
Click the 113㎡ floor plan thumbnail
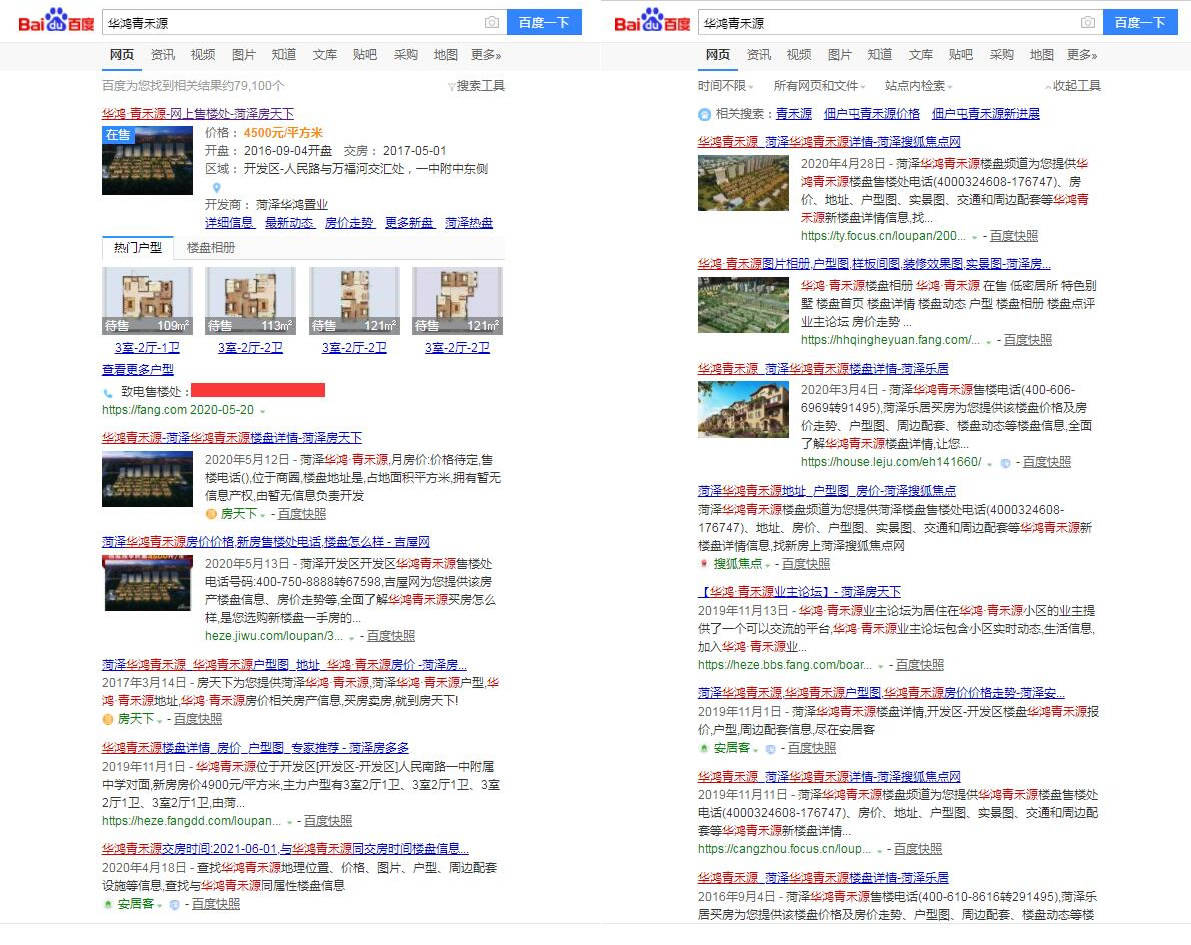pyautogui.click(x=251, y=301)
